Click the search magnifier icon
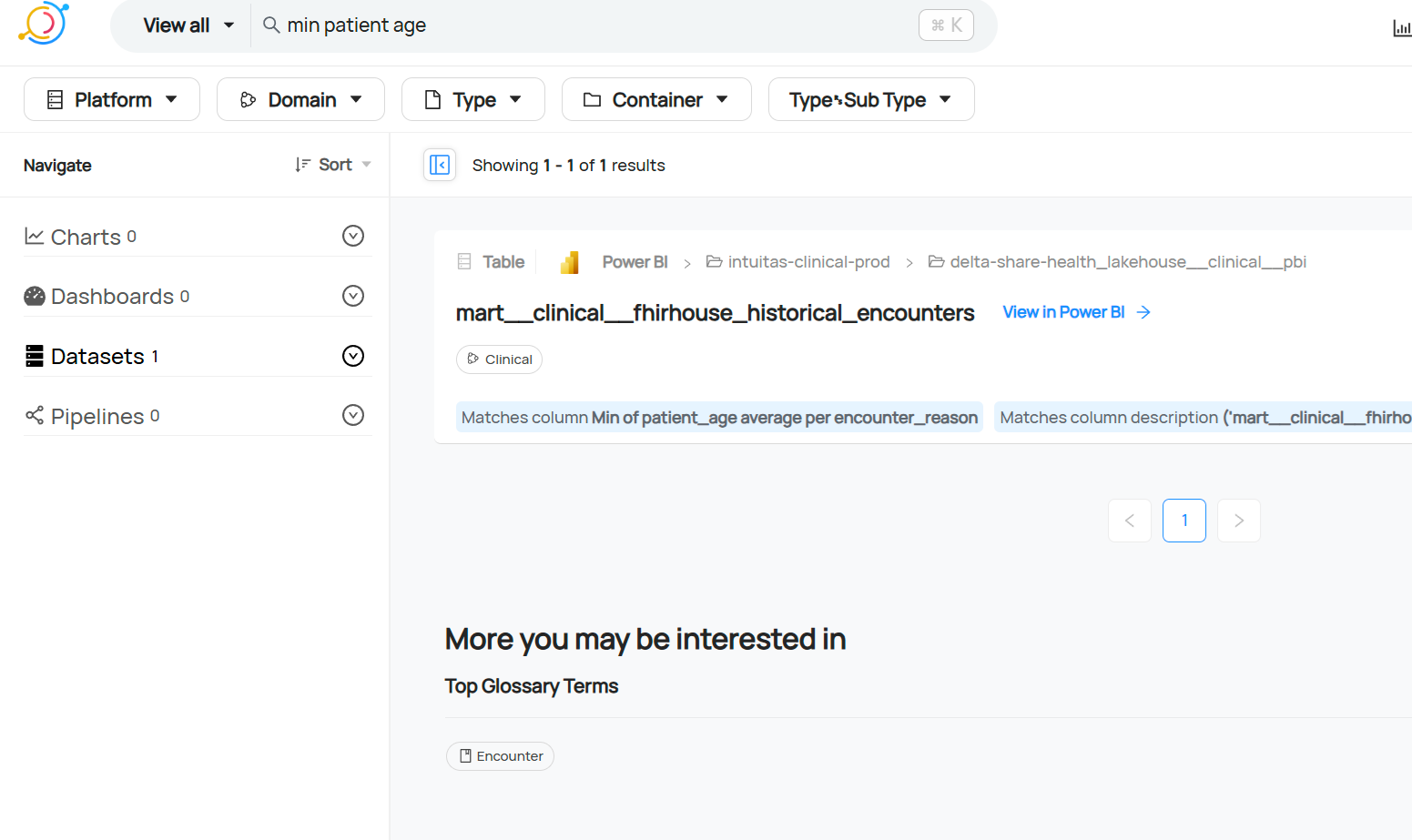This screenshot has width=1412, height=840. point(271,25)
